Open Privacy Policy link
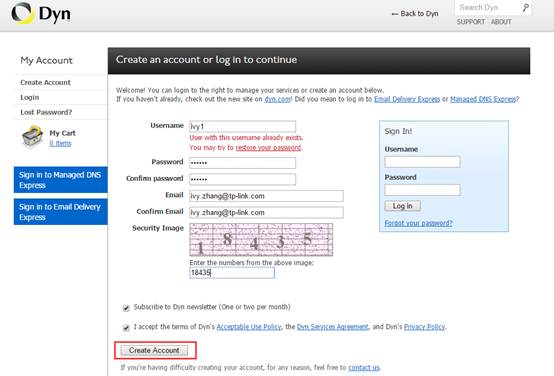The image size is (554, 376). point(424,327)
